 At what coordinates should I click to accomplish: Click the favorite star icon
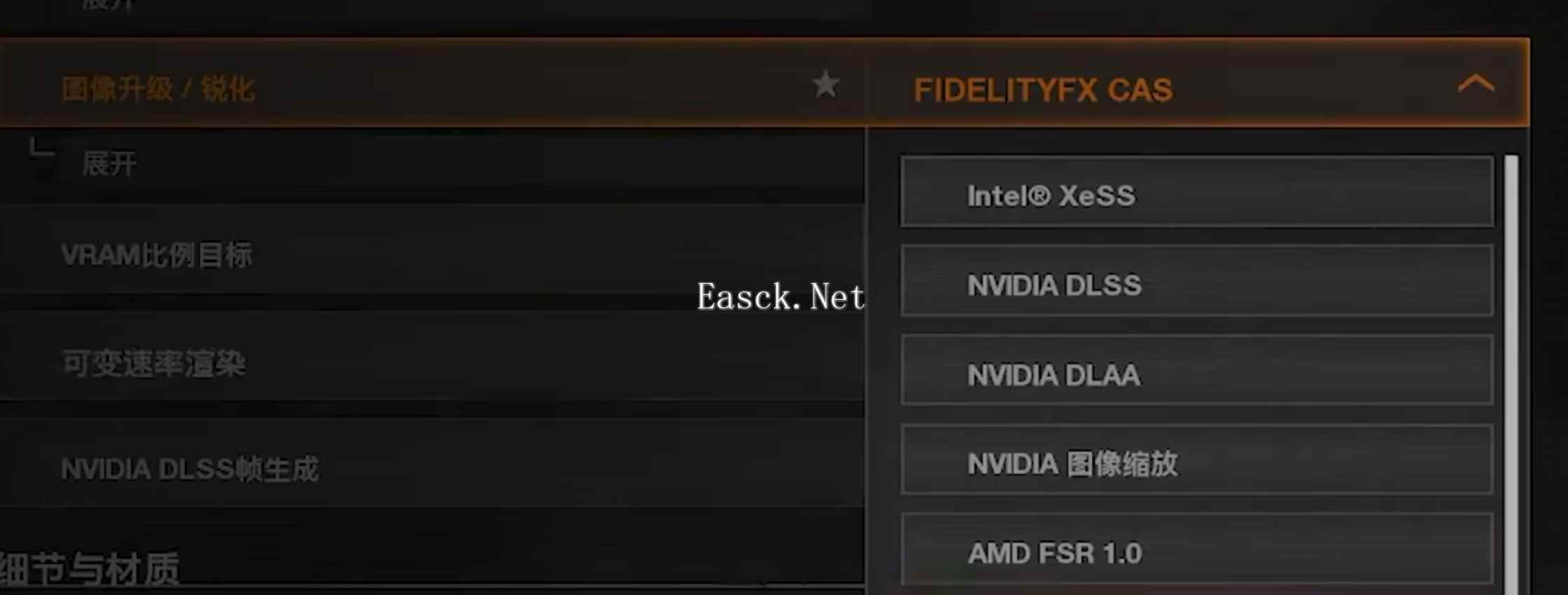point(825,85)
